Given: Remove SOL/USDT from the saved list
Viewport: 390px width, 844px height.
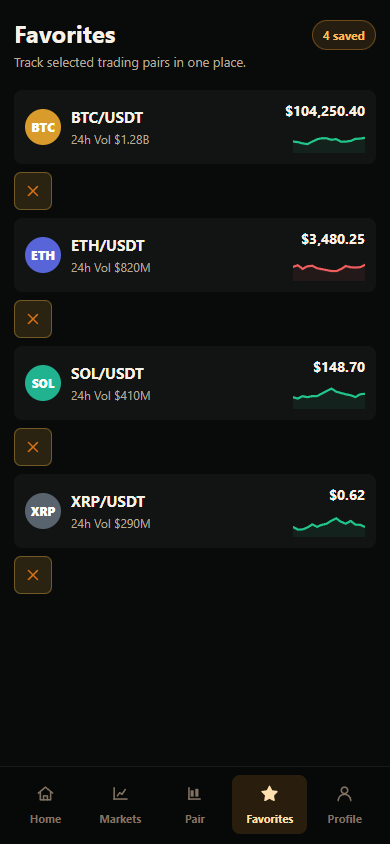Looking at the screenshot, I should (x=33, y=447).
